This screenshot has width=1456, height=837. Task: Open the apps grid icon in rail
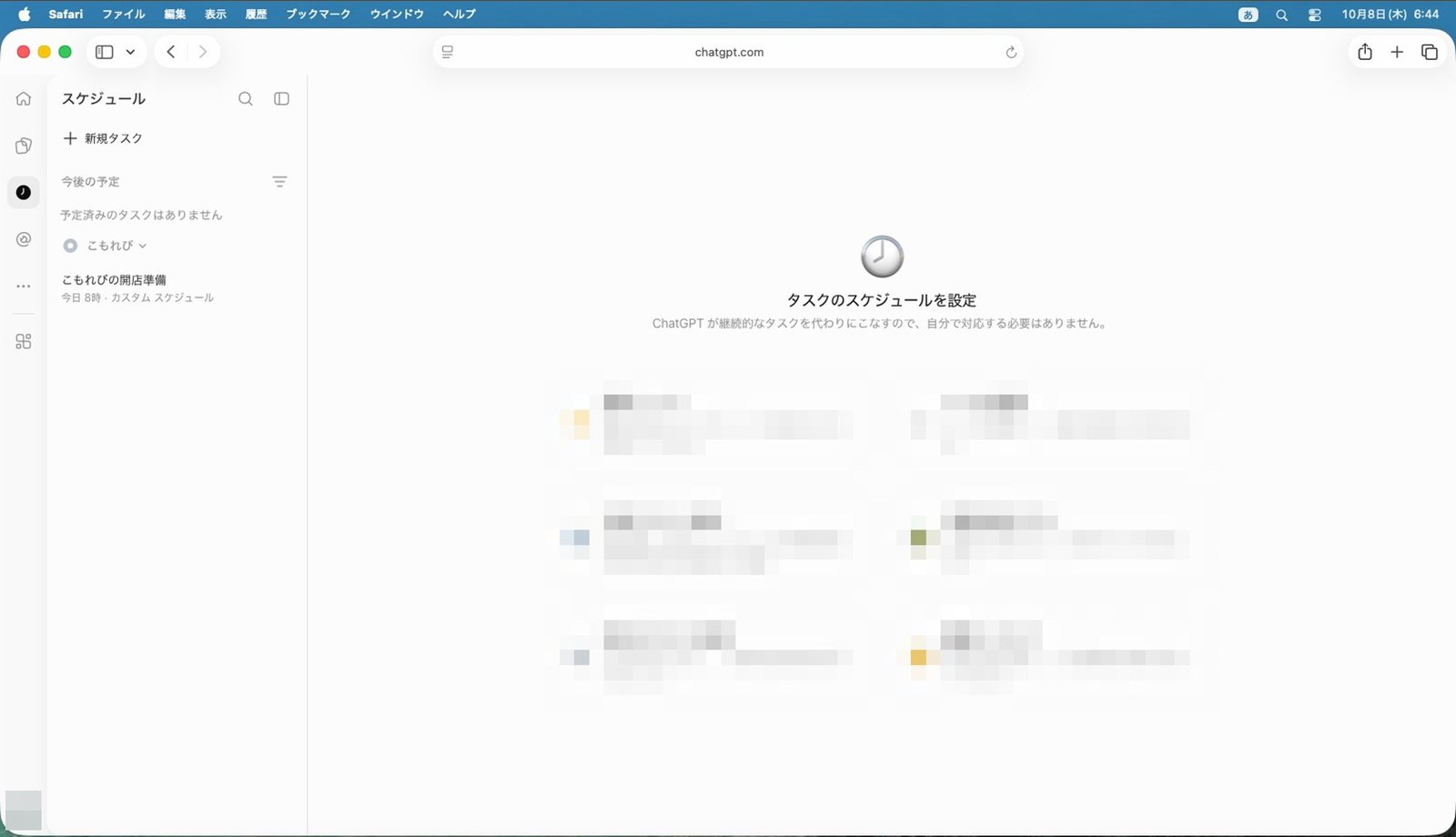(x=24, y=341)
